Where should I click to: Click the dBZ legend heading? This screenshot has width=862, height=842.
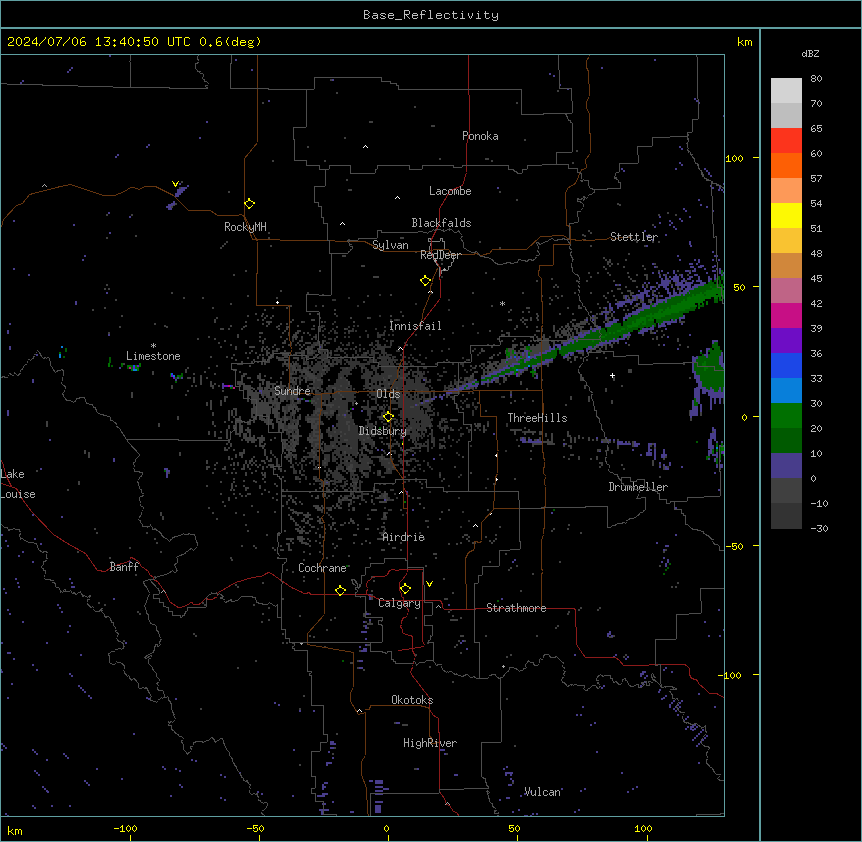810,53
